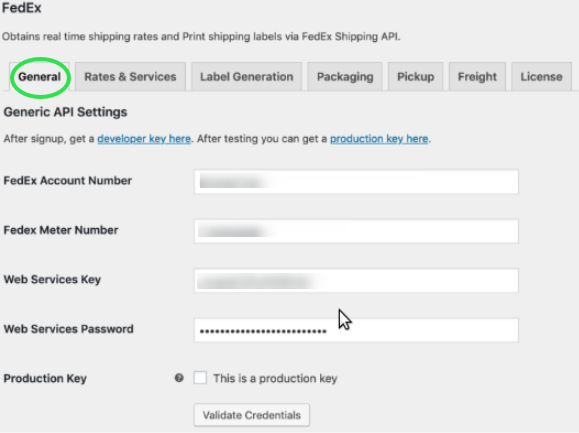Screen dimensions: 579x433
Task: Open the Label Generation tab
Action: tap(247, 77)
